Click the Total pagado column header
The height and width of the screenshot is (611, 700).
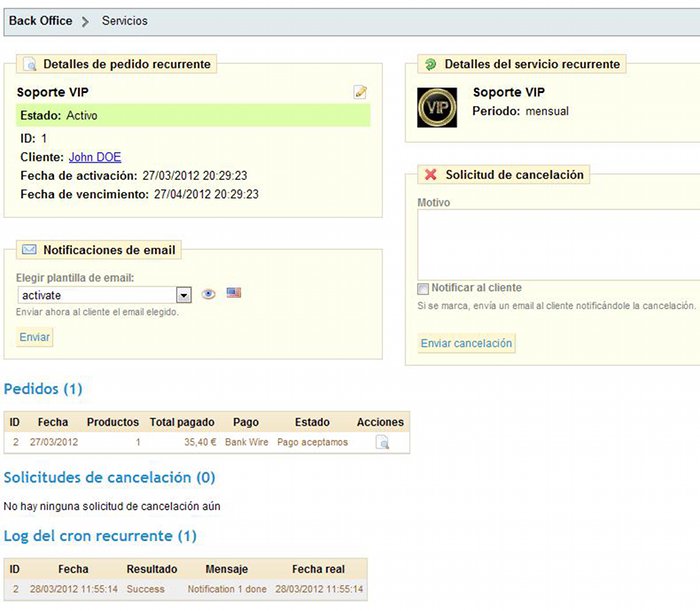(182, 422)
